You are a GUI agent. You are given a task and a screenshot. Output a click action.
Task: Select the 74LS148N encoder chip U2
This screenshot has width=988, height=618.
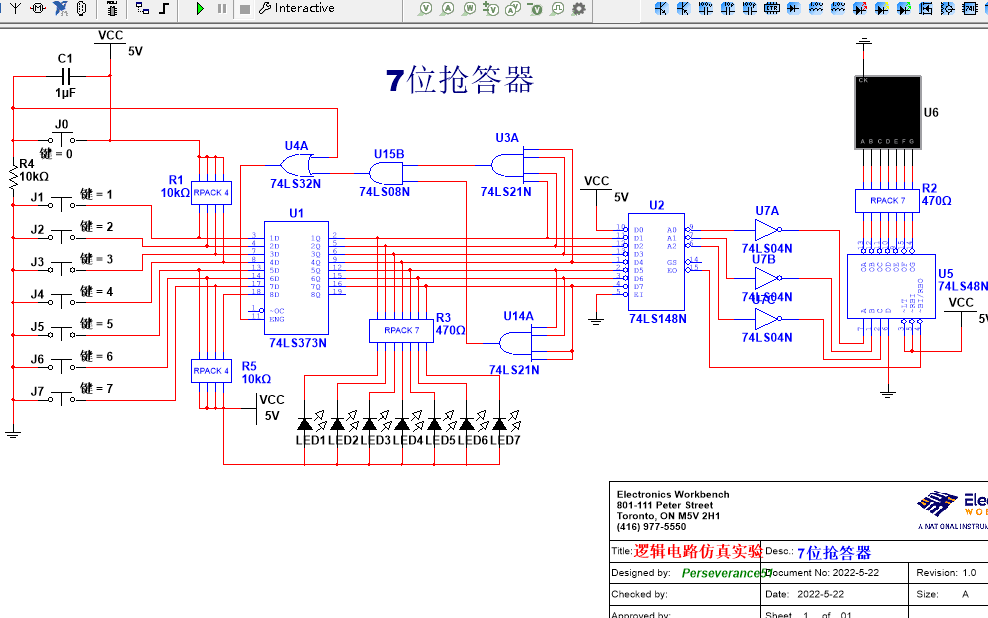point(655,260)
